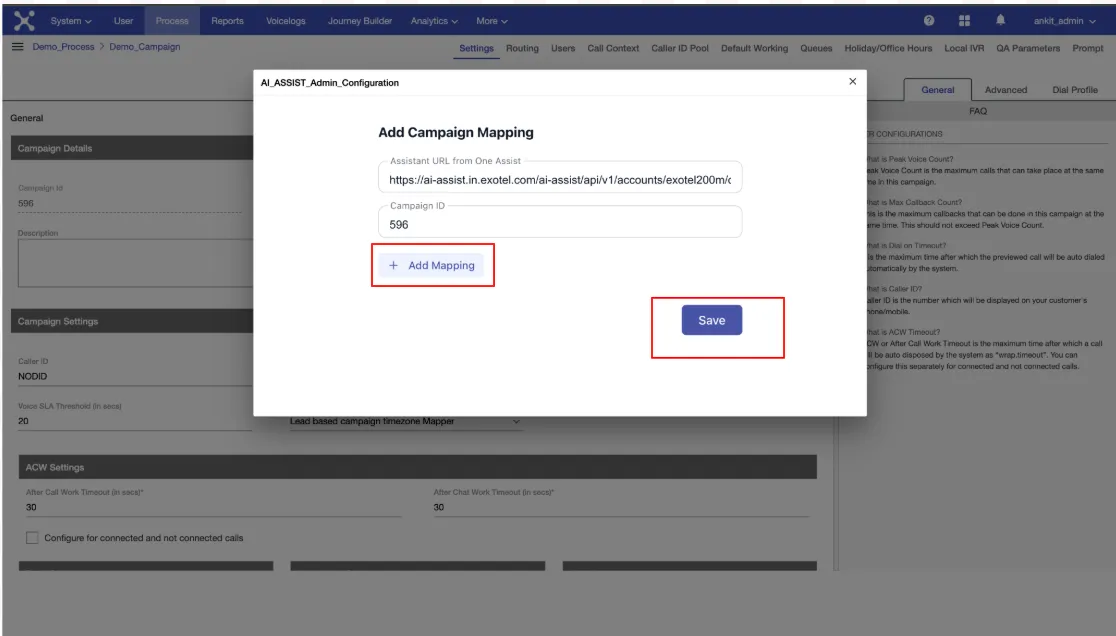
Task: Click the ACW Settings section header
Action: coord(418,467)
